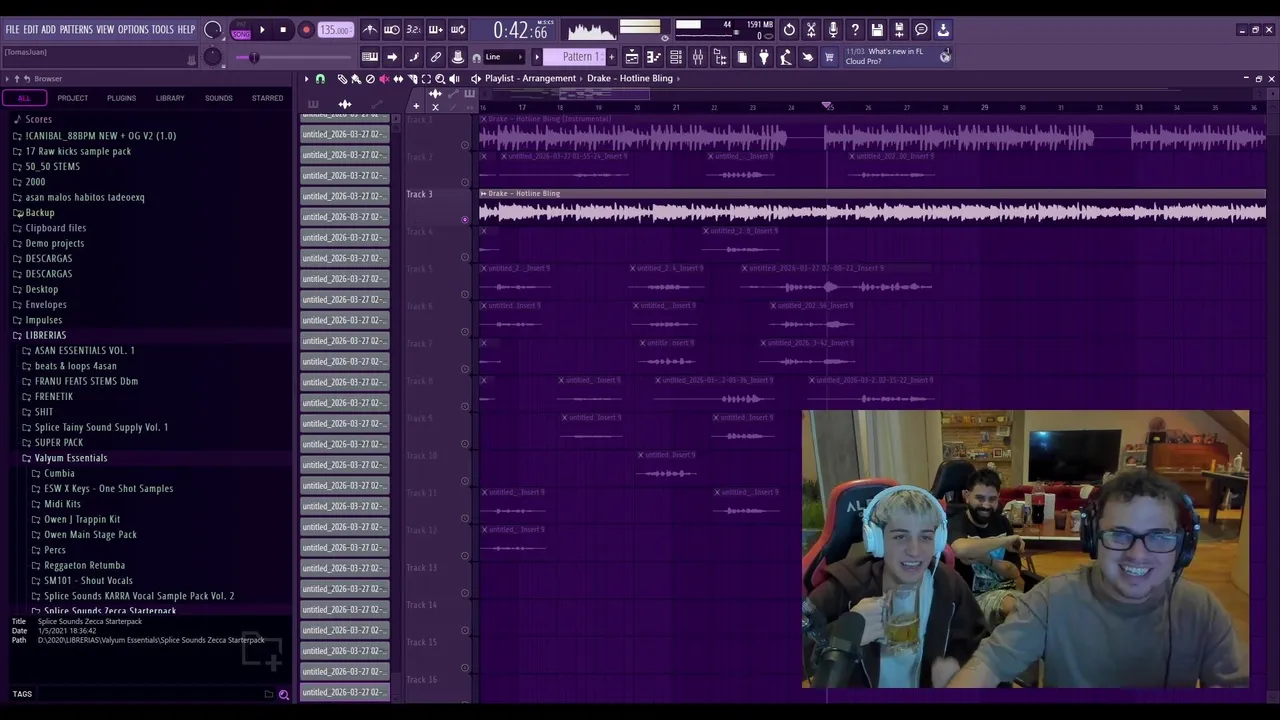
Task: Click the tempo field showing 135.000
Action: pyautogui.click(x=335, y=30)
